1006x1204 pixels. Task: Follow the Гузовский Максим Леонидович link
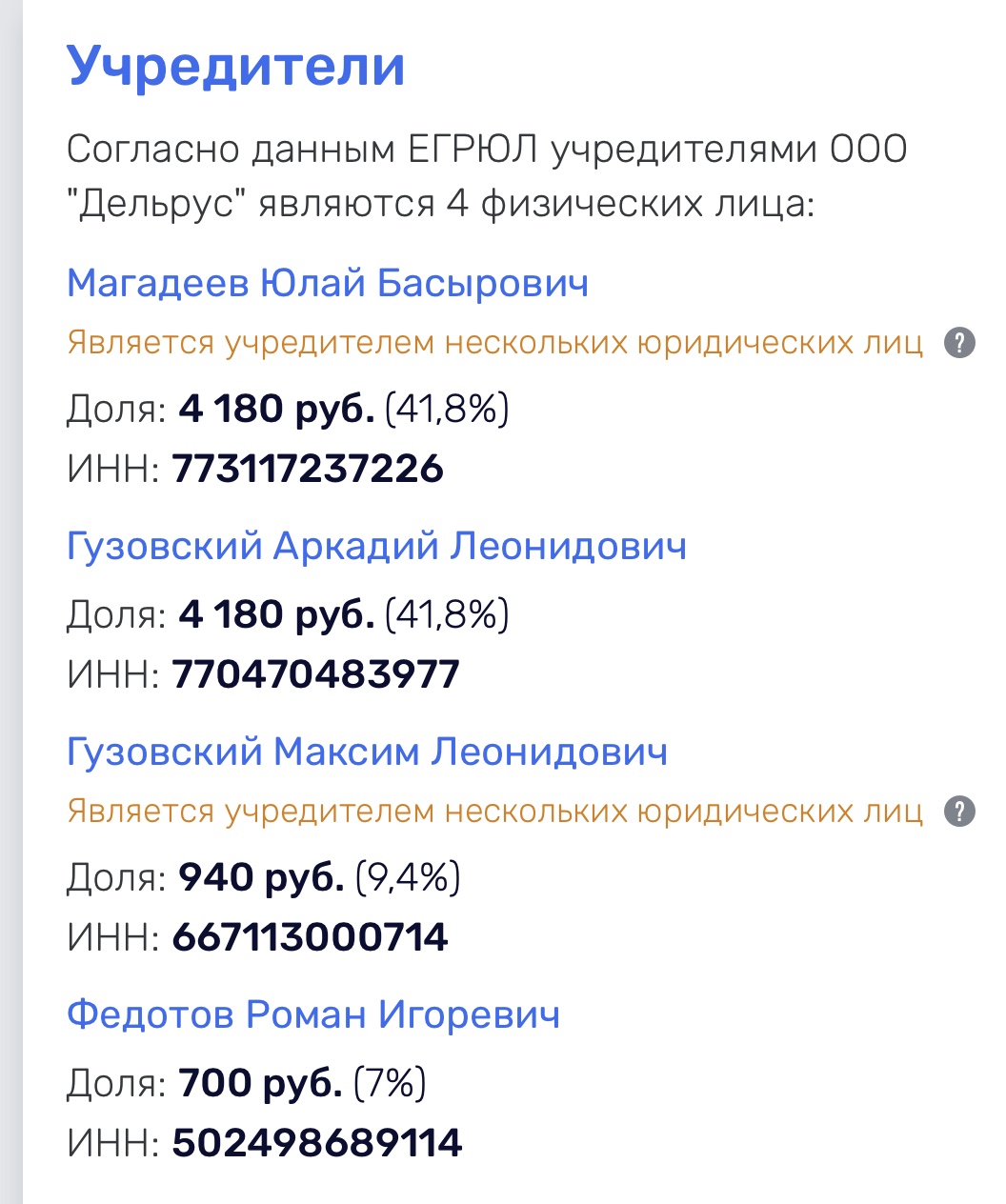pyautogui.click(x=367, y=752)
